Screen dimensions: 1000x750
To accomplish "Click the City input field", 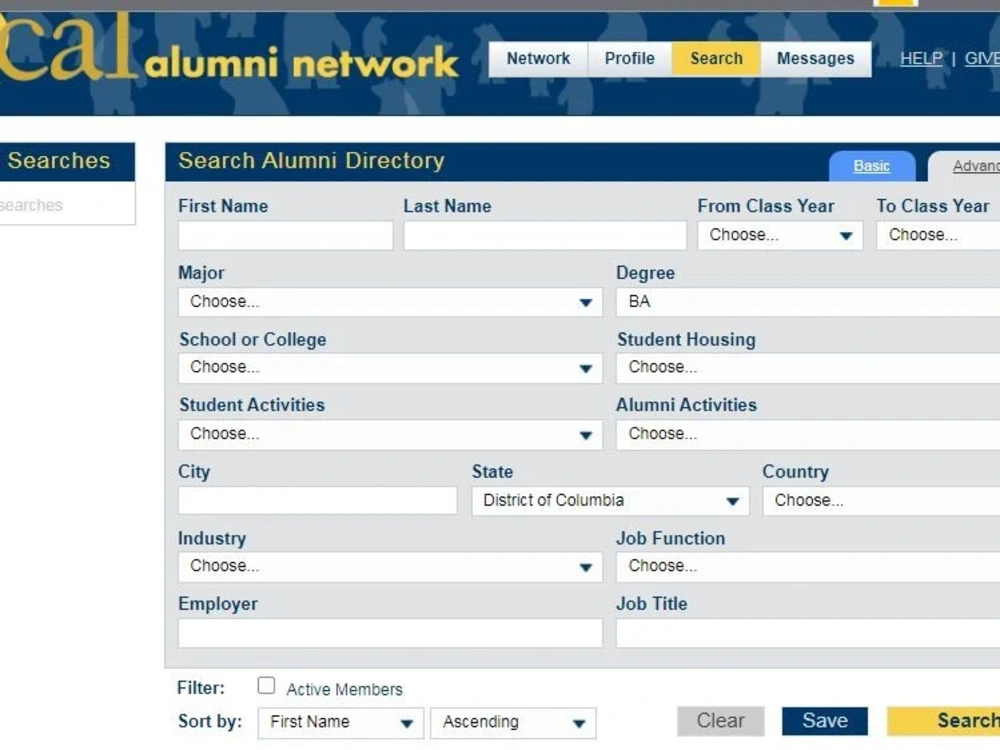I will pyautogui.click(x=318, y=501).
